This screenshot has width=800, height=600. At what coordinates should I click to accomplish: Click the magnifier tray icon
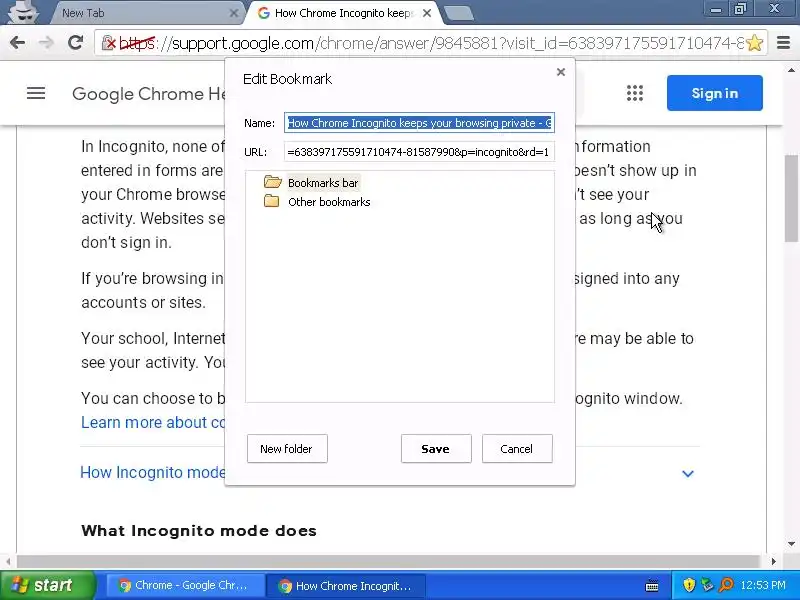click(726, 585)
